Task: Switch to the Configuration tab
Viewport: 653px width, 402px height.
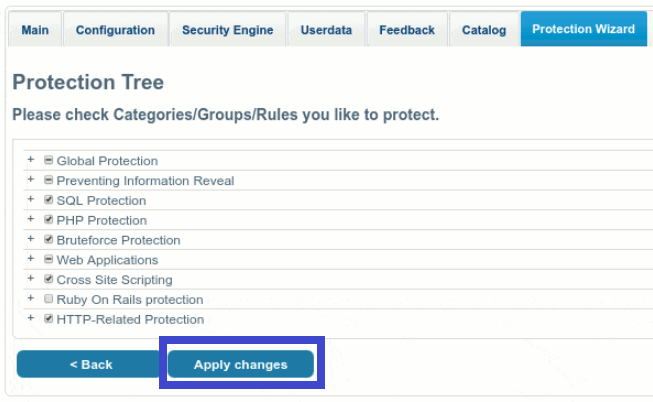Action: tap(115, 30)
